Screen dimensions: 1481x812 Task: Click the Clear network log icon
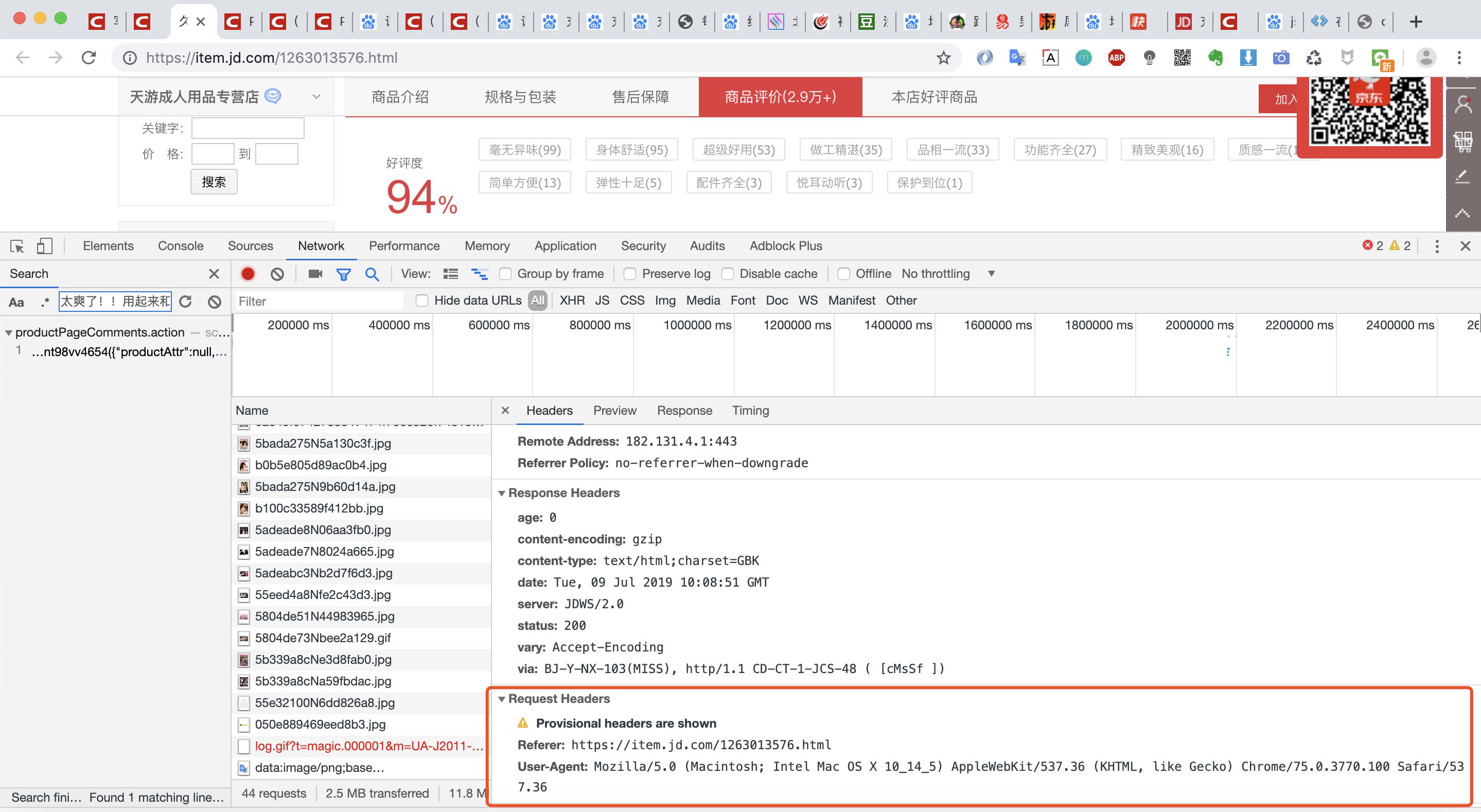277,273
